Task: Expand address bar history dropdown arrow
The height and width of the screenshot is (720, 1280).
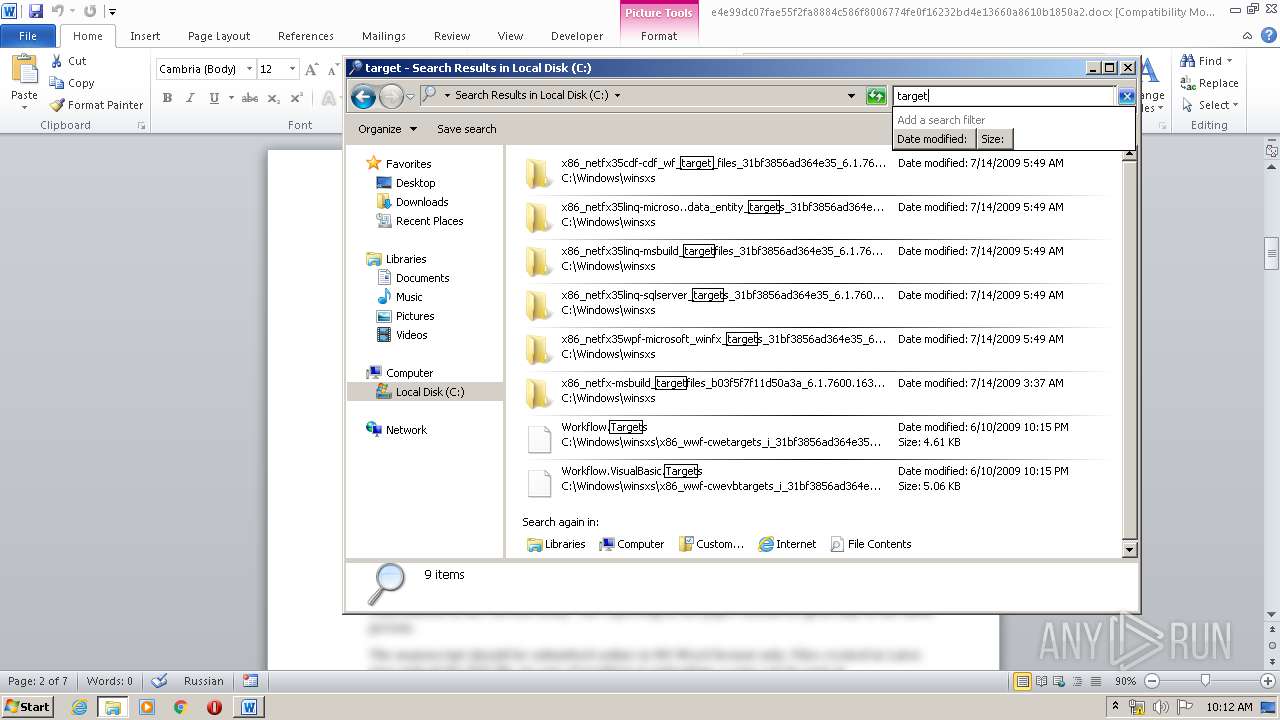Action: click(851, 96)
